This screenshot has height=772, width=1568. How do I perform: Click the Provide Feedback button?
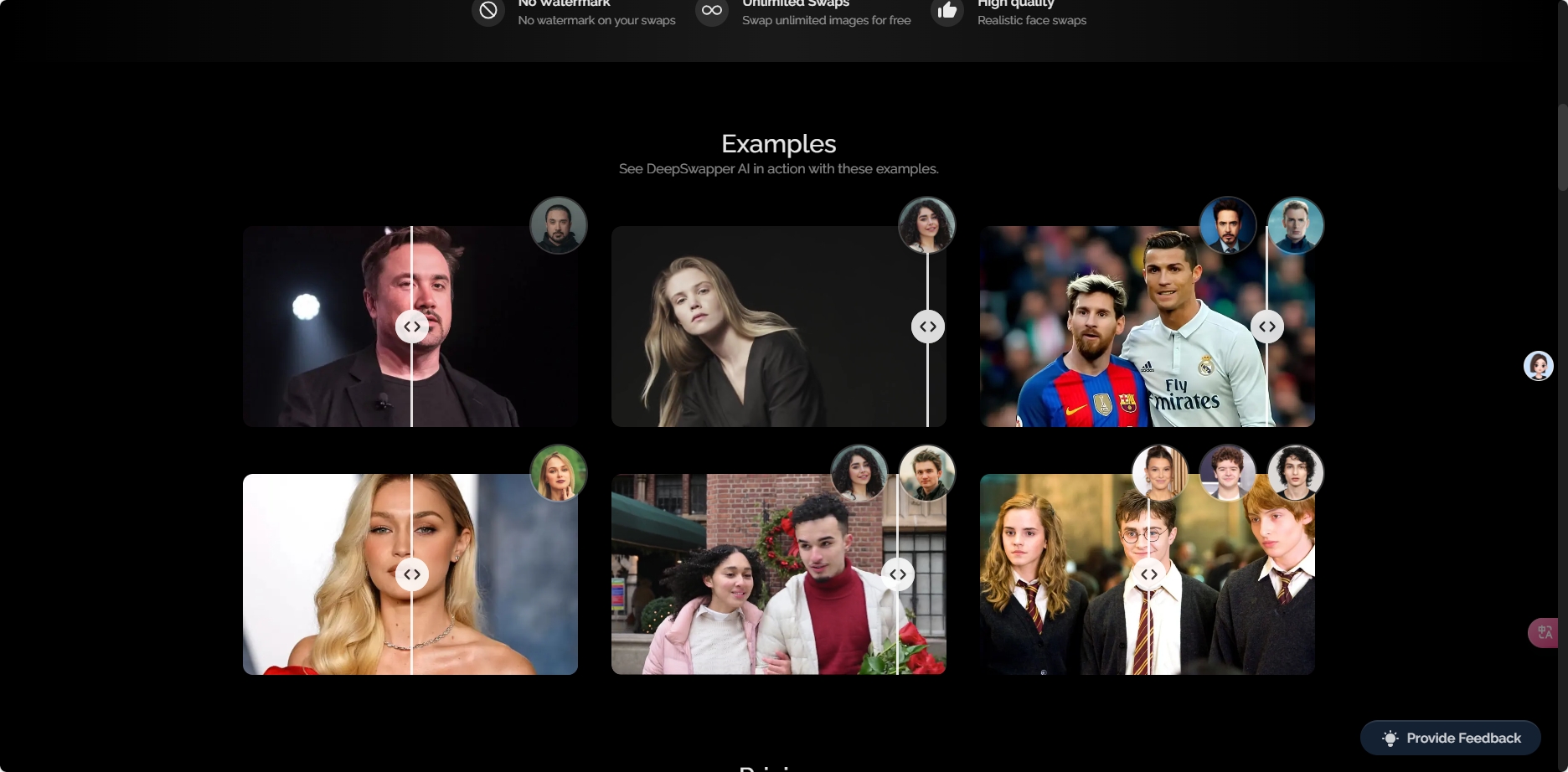(x=1451, y=738)
